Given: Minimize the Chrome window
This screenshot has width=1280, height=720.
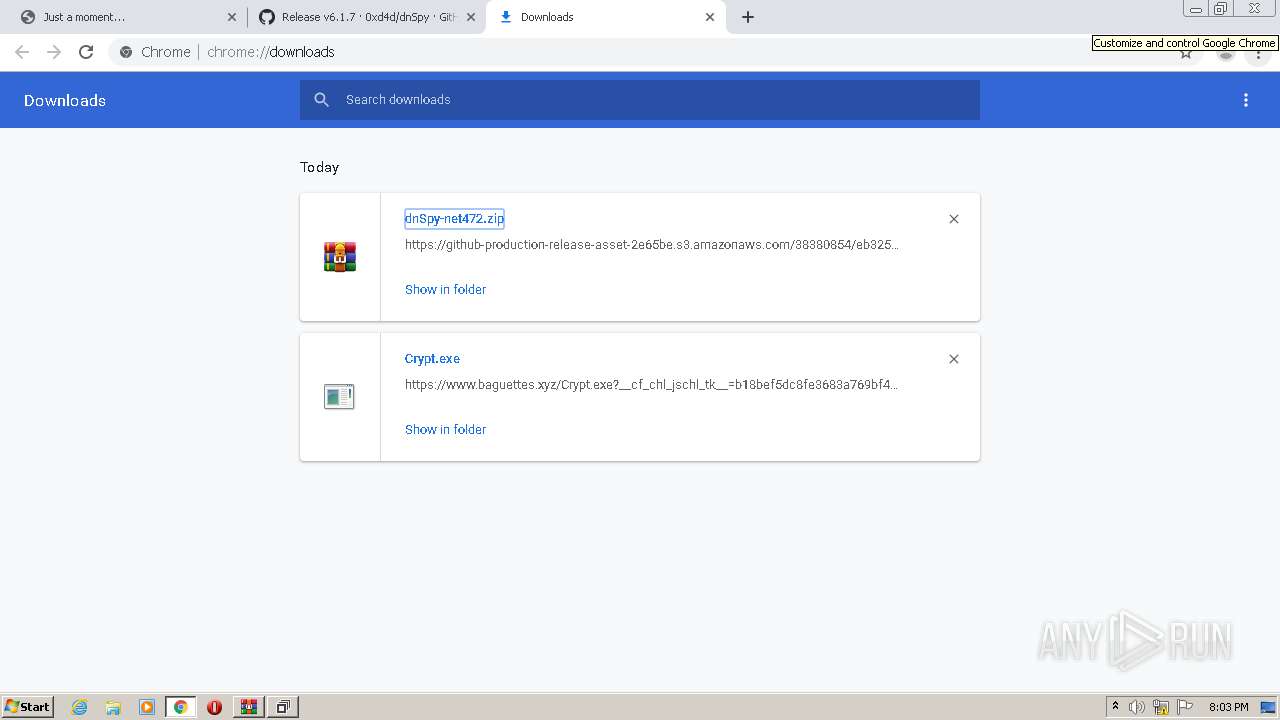Looking at the screenshot, I should [1196, 8].
